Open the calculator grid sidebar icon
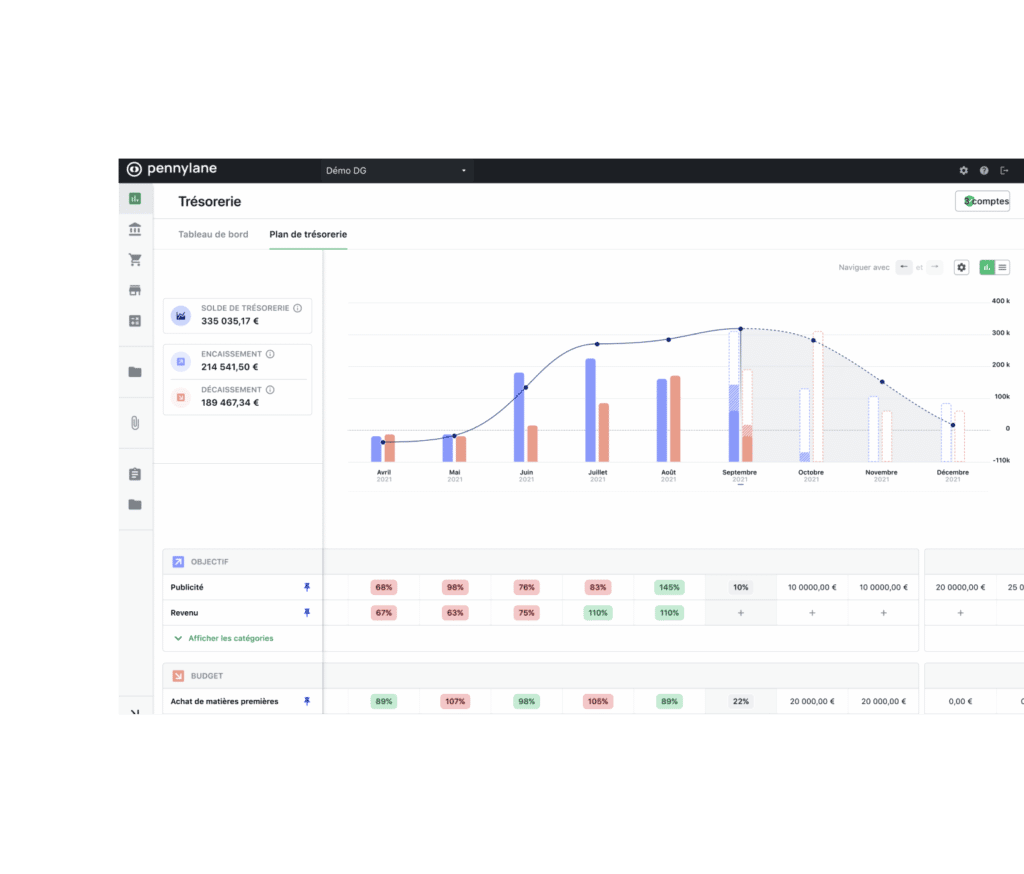This screenshot has height=874, width=1024. pyautogui.click(x=135, y=321)
